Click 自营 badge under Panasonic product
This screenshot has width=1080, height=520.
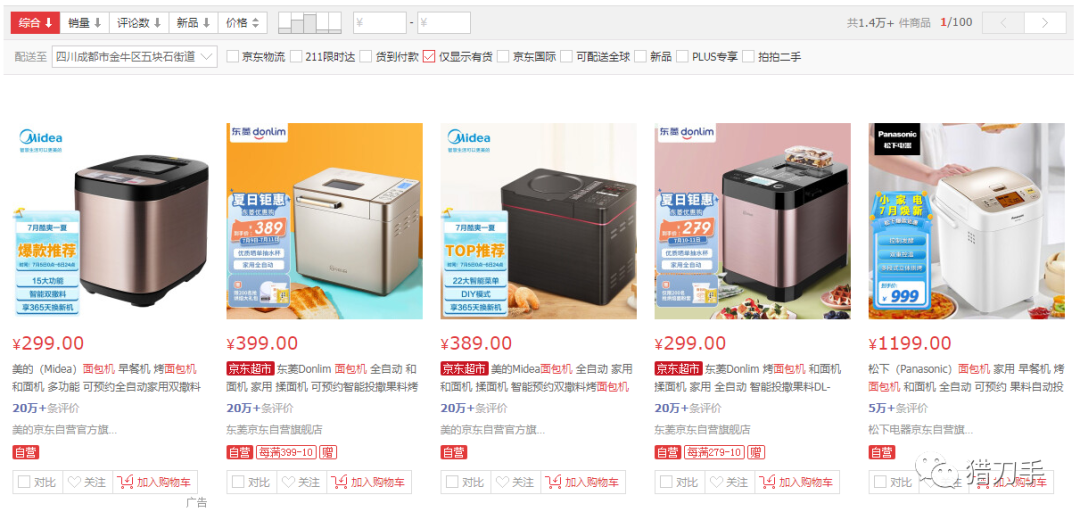coord(882,453)
